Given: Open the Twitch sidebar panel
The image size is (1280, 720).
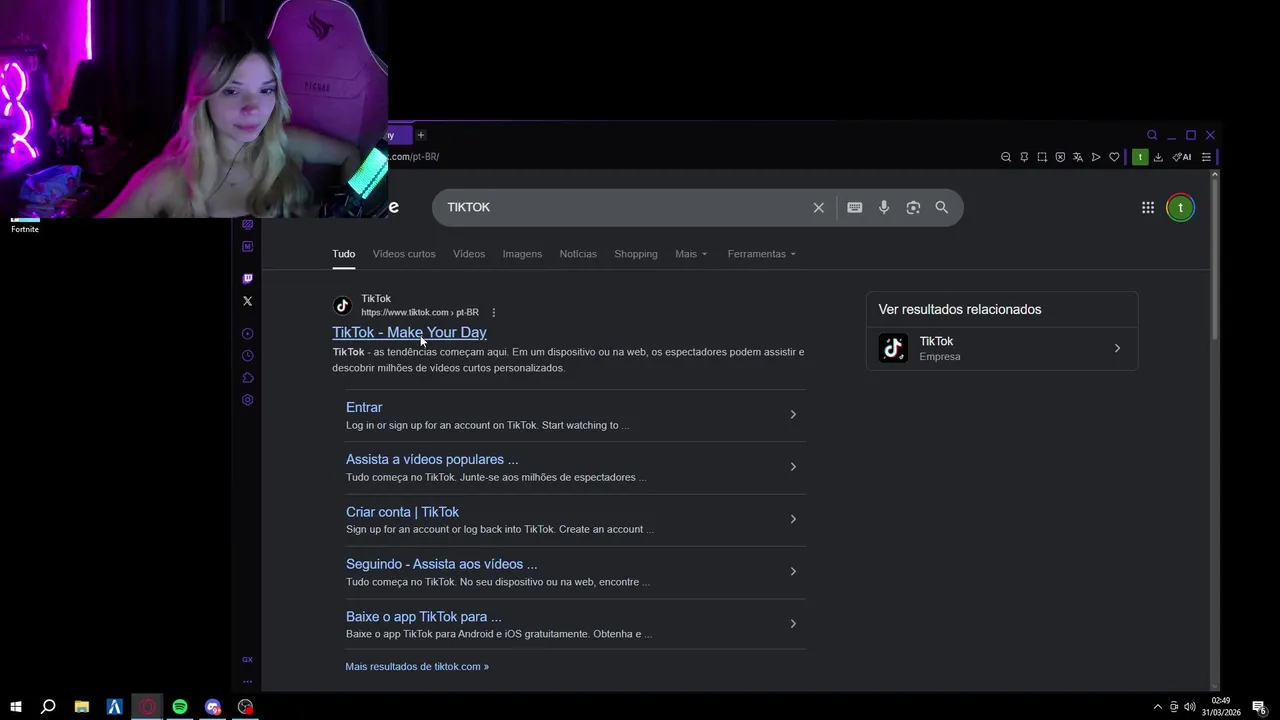Looking at the screenshot, I should [x=248, y=278].
